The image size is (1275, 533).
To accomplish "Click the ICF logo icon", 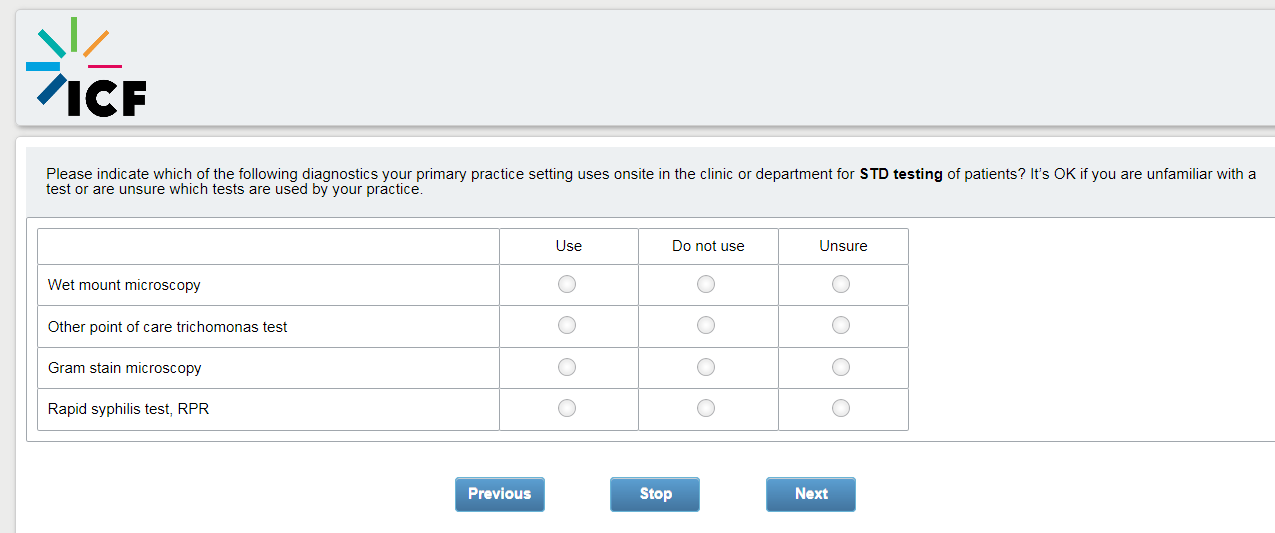I will pos(86,67).
